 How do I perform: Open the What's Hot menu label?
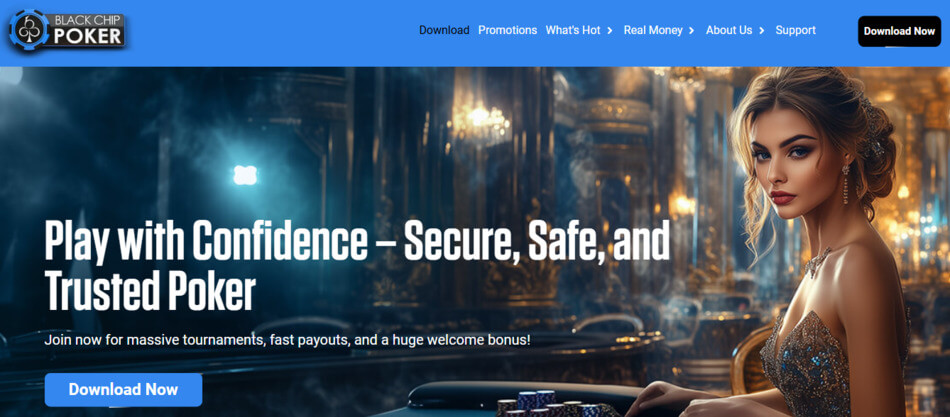pos(573,30)
